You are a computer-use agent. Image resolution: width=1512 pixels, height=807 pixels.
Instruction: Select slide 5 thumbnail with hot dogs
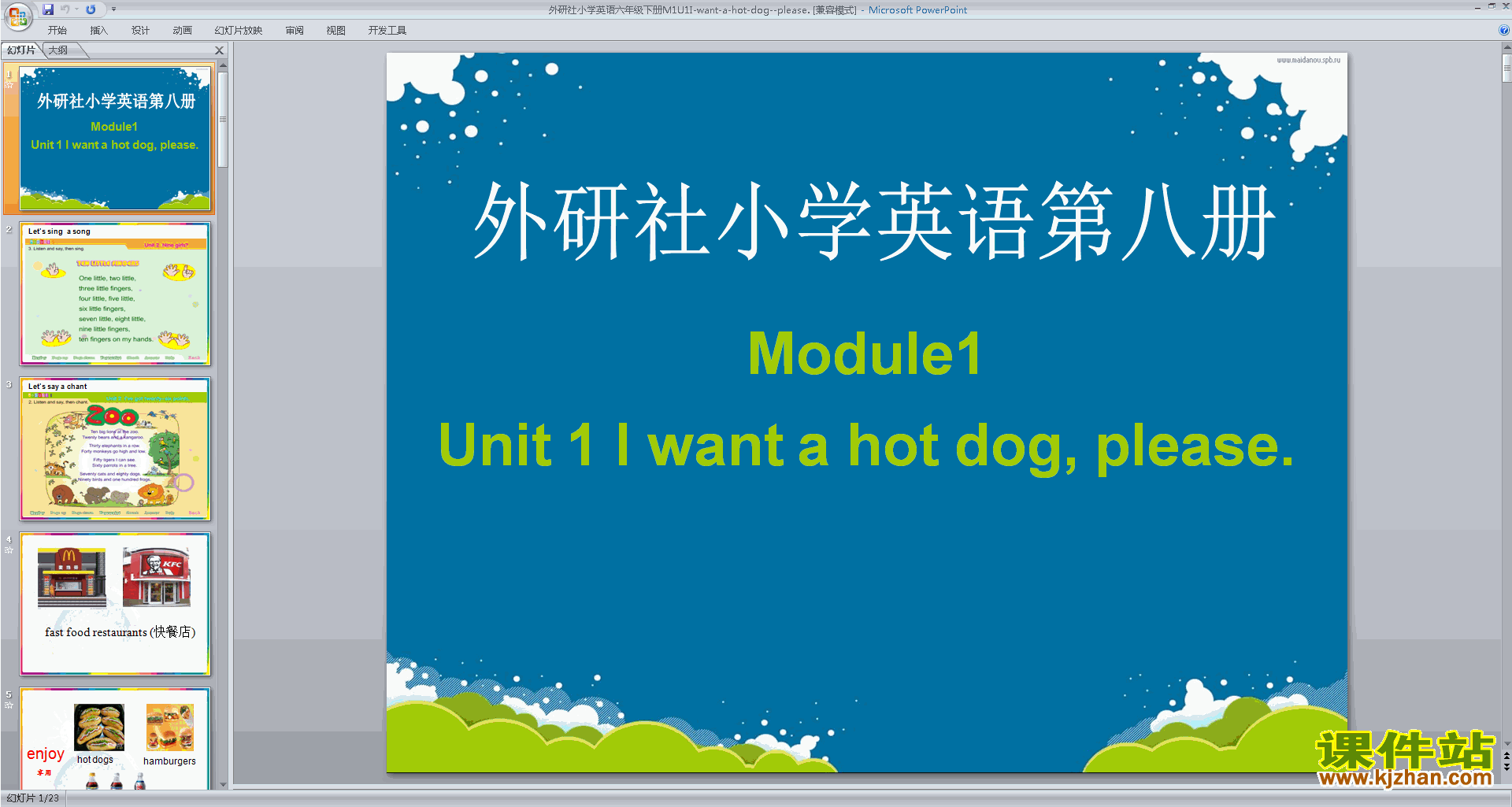pyautogui.click(x=115, y=738)
